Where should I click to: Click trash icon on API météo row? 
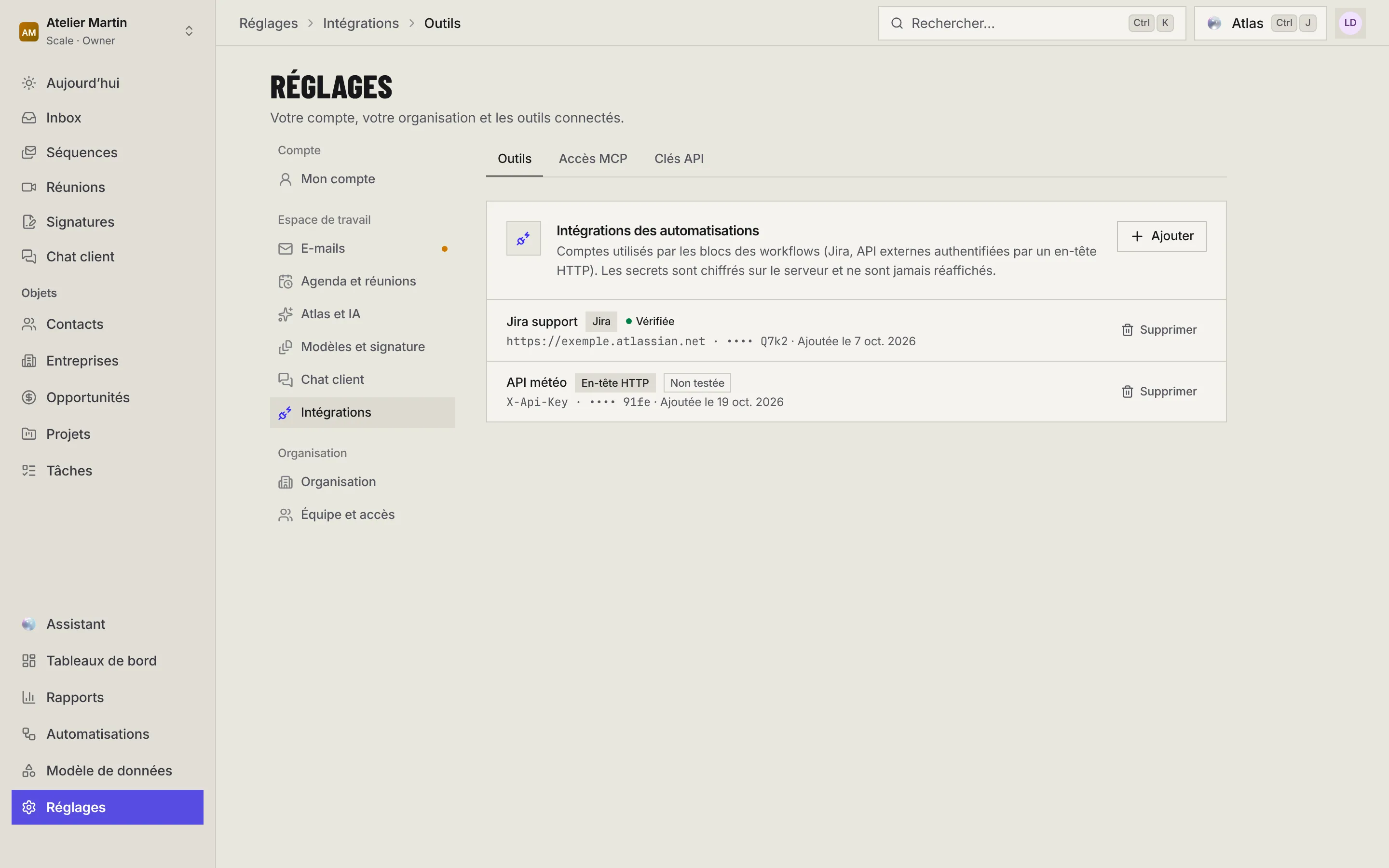1127,392
